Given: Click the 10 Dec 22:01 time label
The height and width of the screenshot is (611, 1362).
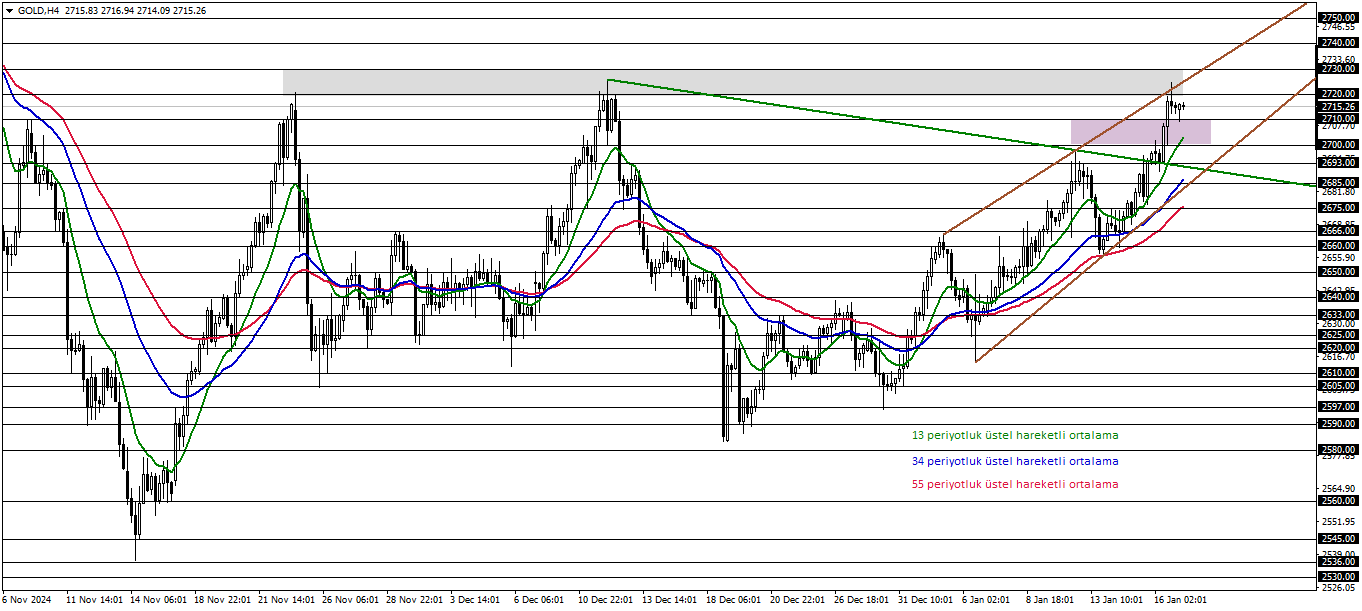Looking at the screenshot, I should (x=607, y=601).
